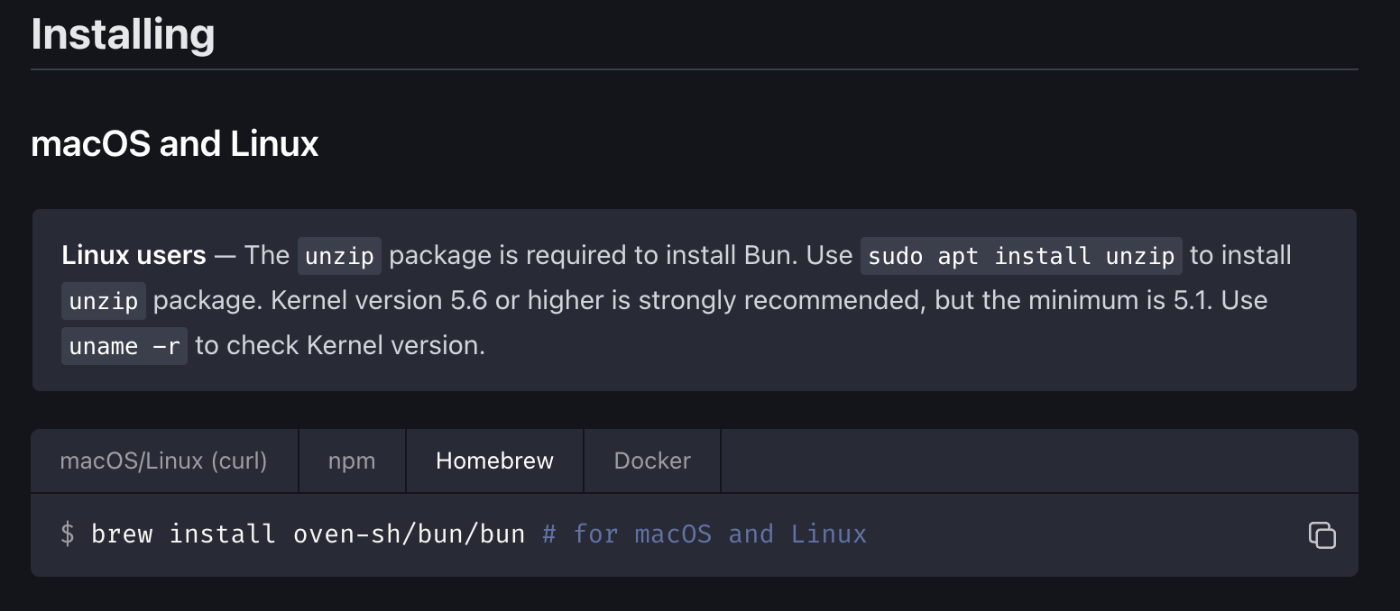The image size is (1400, 611).
Task: Click the Installing section heading
Action: point(123,34)
